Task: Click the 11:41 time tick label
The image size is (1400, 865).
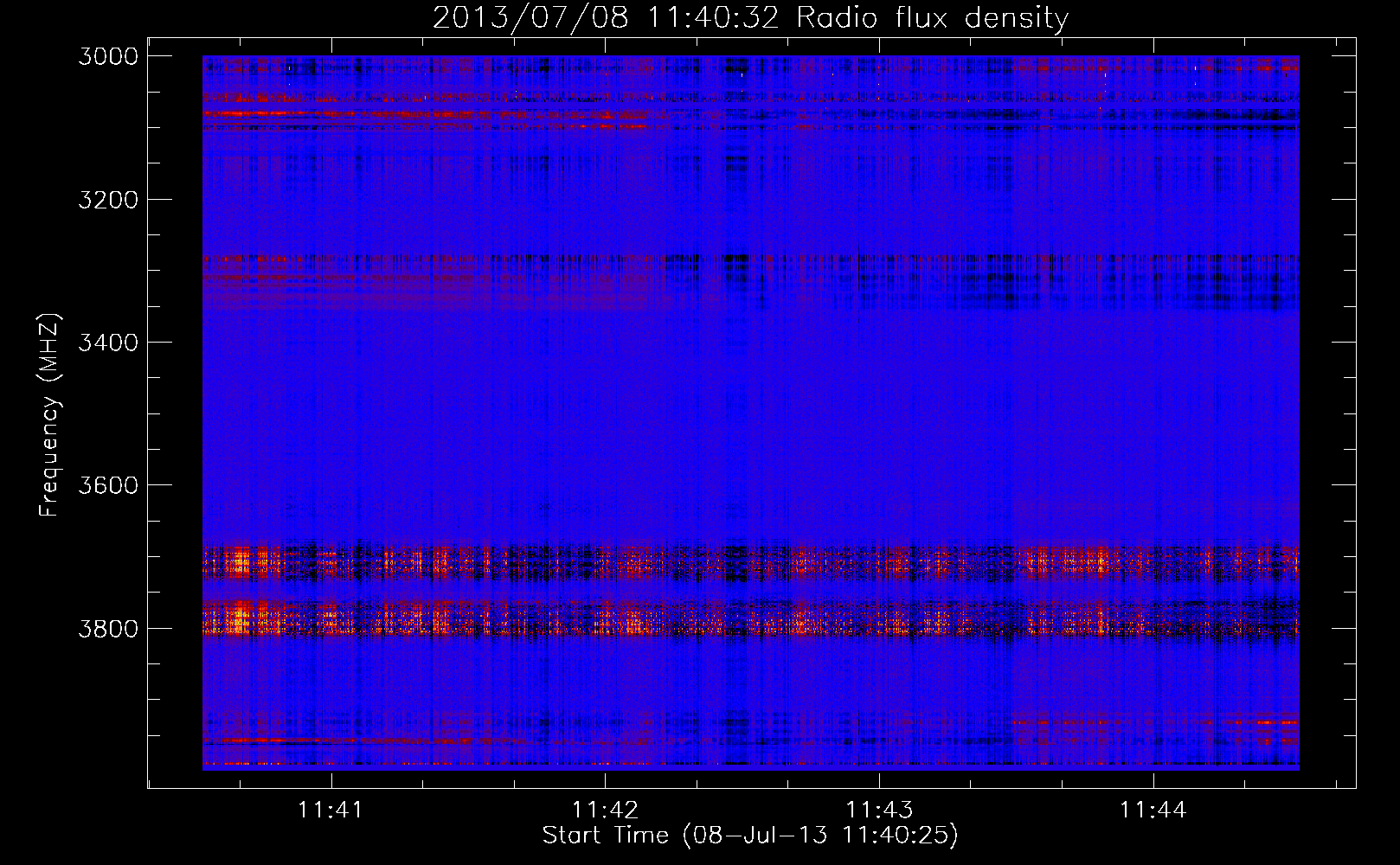Action: [x=331, y=811]
